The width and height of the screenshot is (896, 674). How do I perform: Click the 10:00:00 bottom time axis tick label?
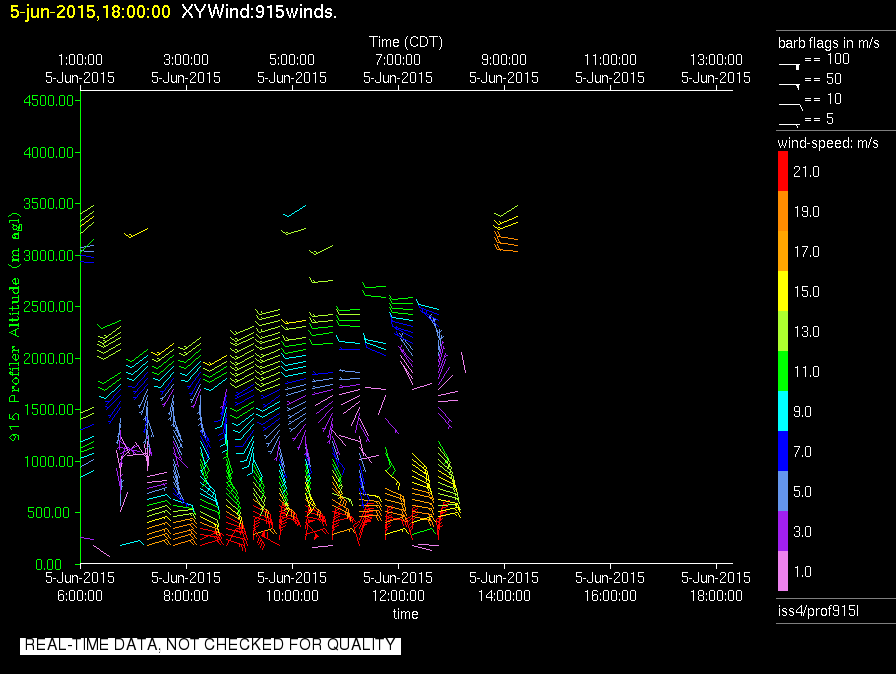[x=292, y=595]
